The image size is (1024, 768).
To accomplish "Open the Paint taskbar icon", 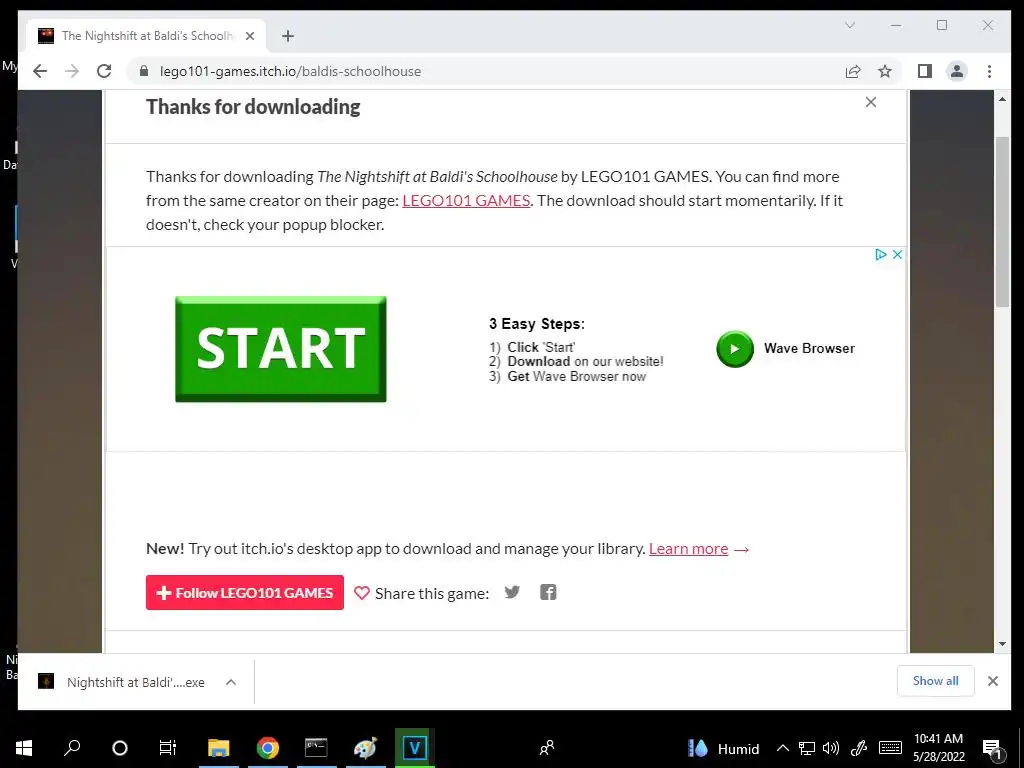I will (x=365, y=748).
